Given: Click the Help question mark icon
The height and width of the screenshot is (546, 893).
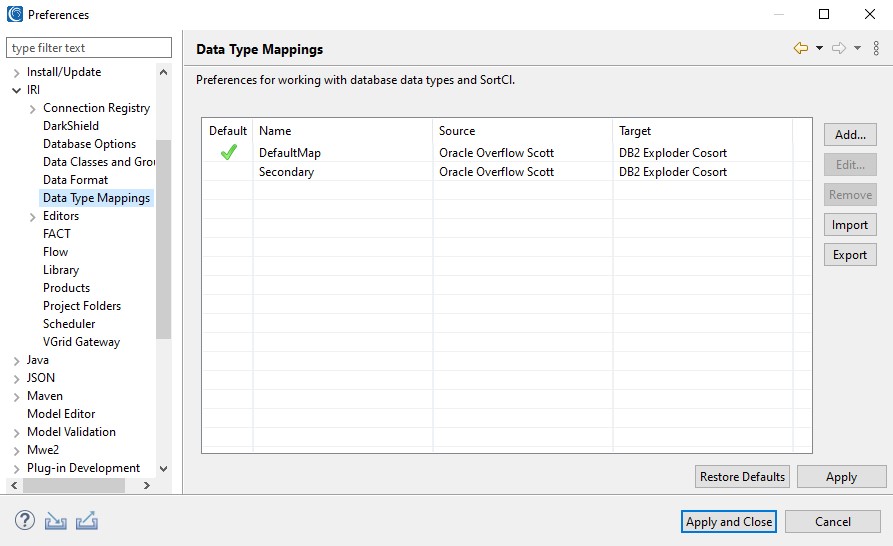Looking at the screenshot, I should point(25,521).
